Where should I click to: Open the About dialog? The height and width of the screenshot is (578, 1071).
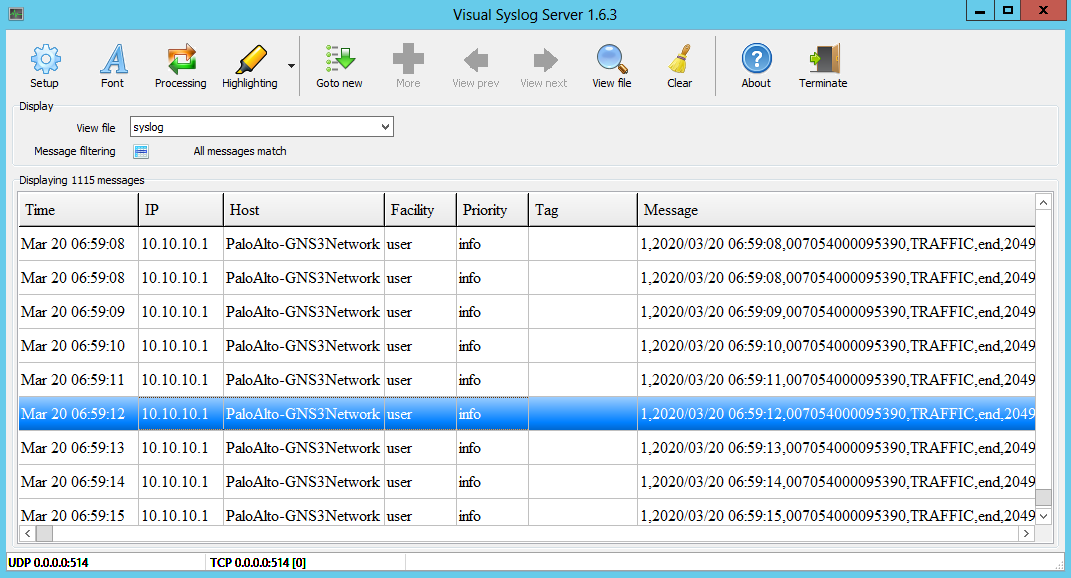click(x=755, y=66)
